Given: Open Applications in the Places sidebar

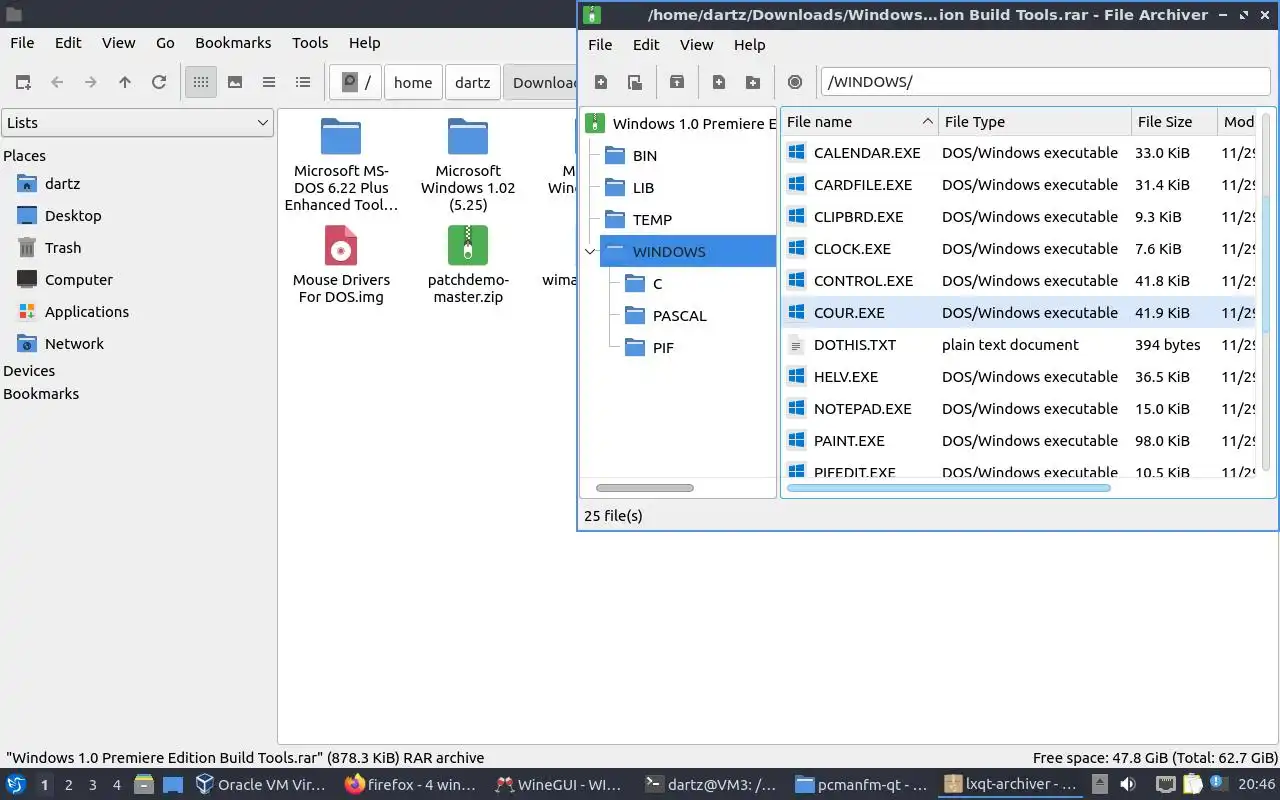Looking at the screenshot, I should pos(87,312).
